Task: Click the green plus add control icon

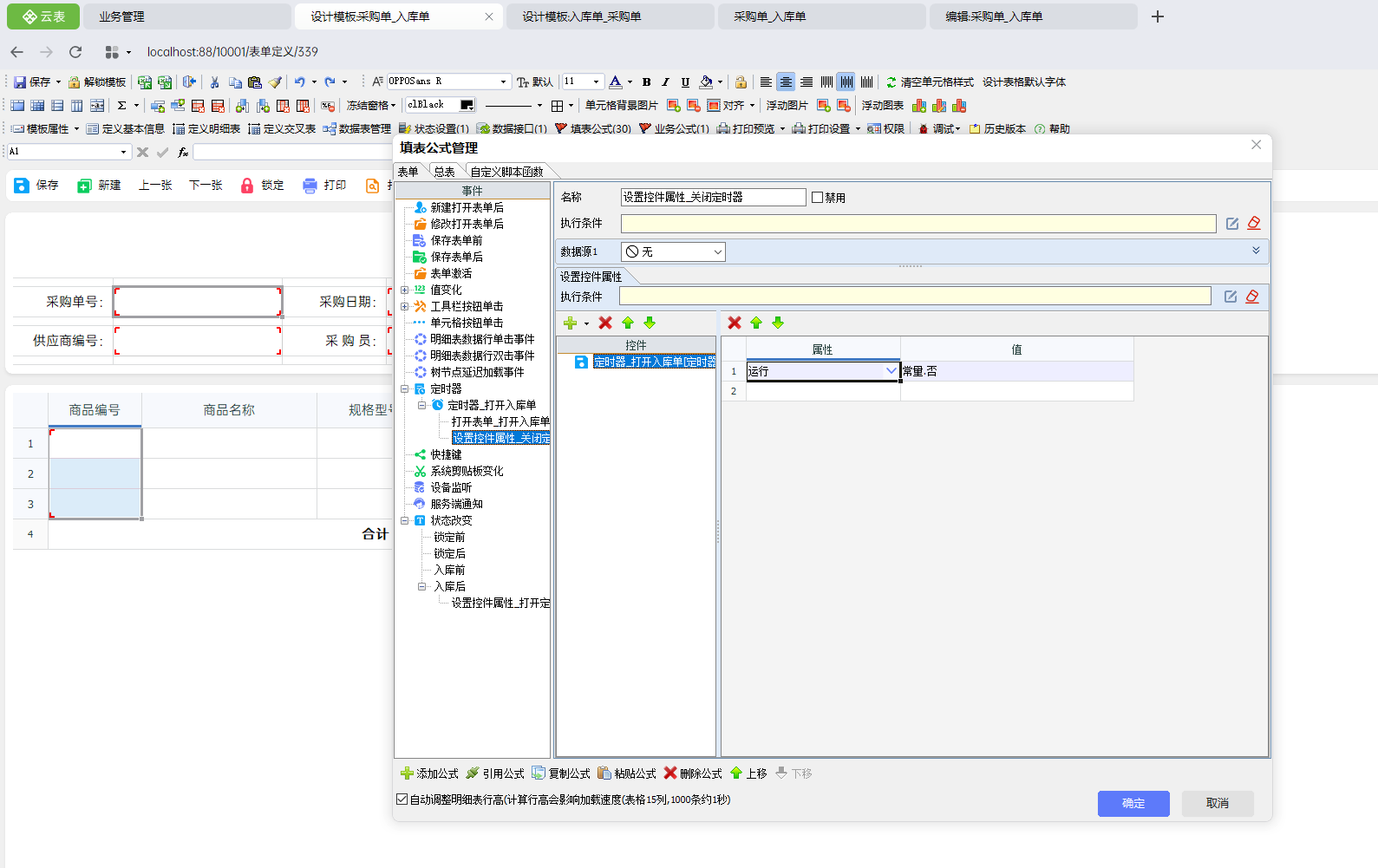Action: [x=570, y=323]
